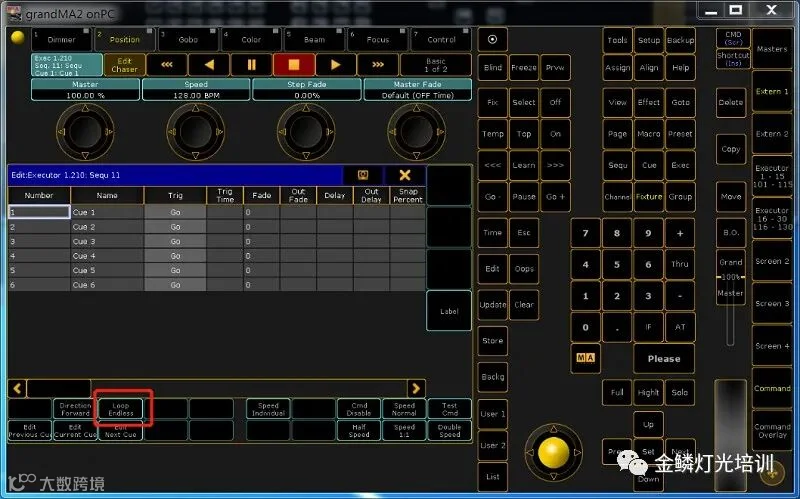Select the Cue 3 name cell
Image resolution: width=800 pixels, height=499 pixels.
[x=107, y=241]
